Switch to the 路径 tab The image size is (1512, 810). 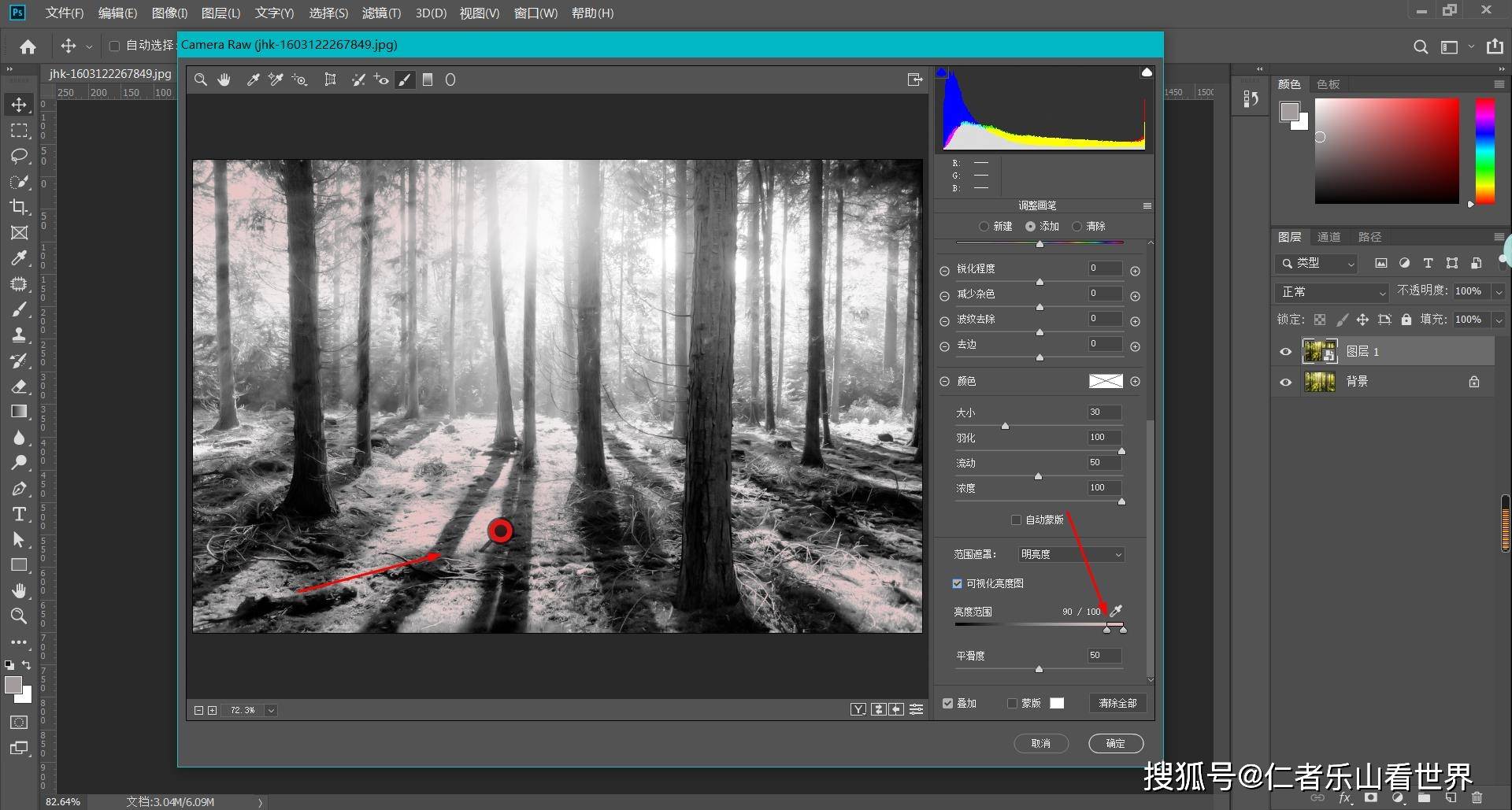tap(1369, 237)
